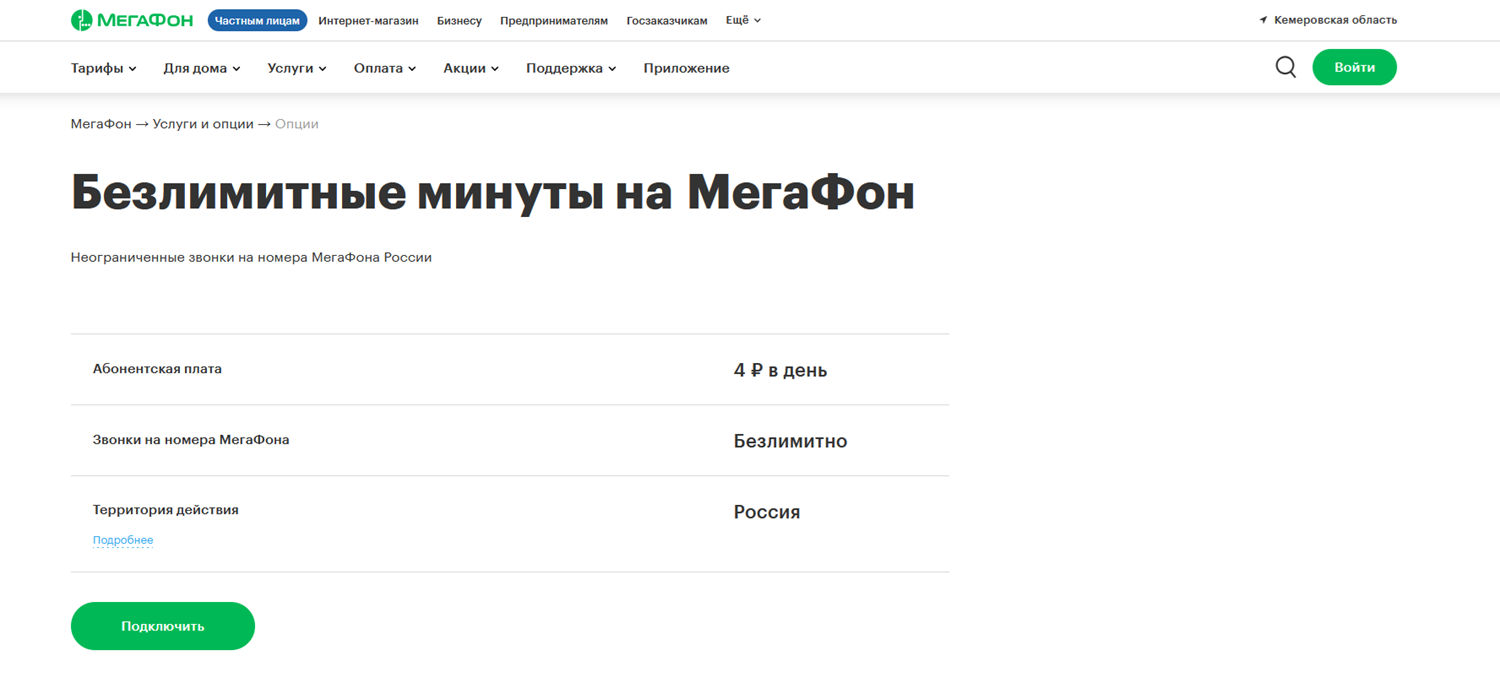Click the Звонки на номера МегаФона label
The image size is (1500, 678).
[191, 440]
